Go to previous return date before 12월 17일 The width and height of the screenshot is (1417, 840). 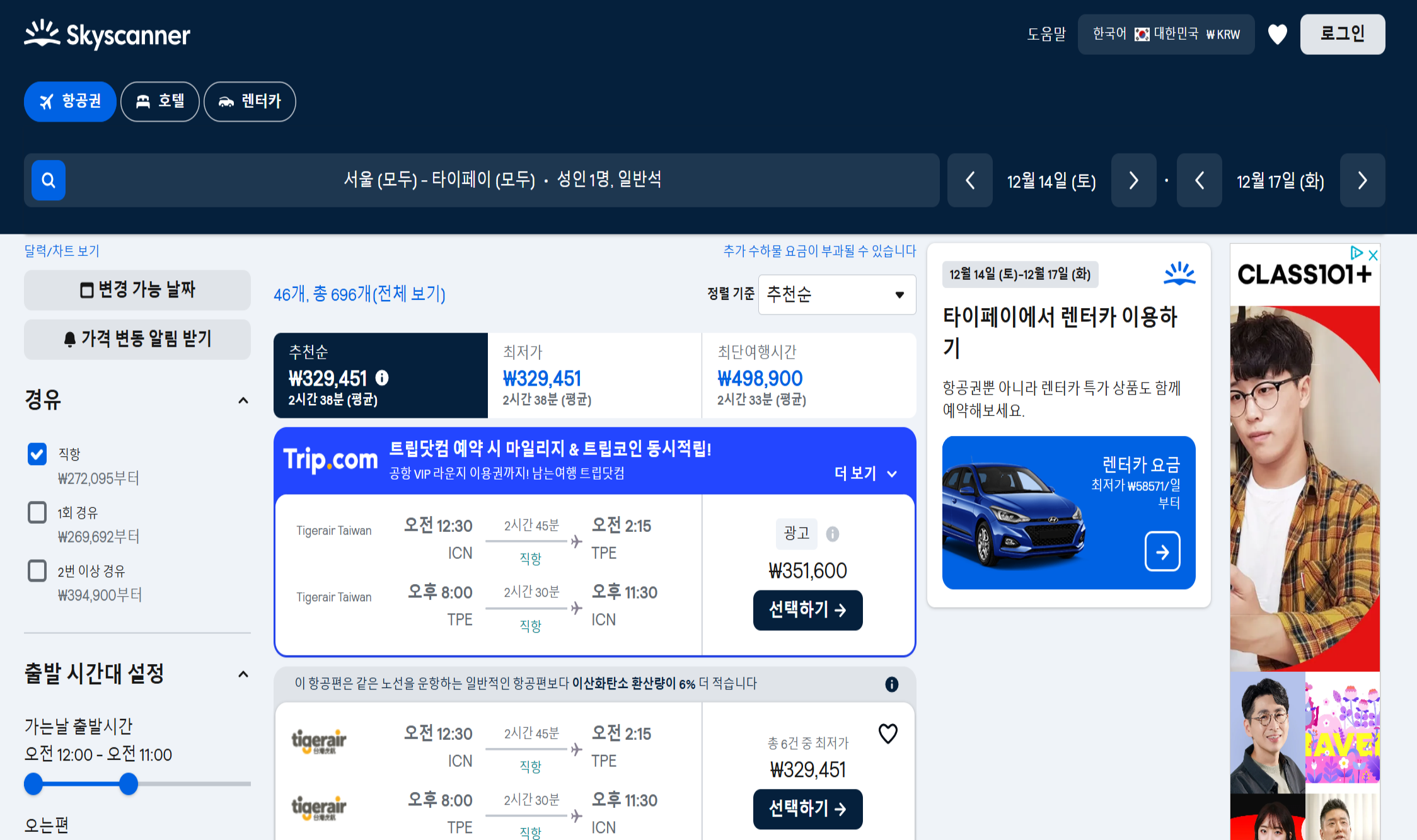1200,180
